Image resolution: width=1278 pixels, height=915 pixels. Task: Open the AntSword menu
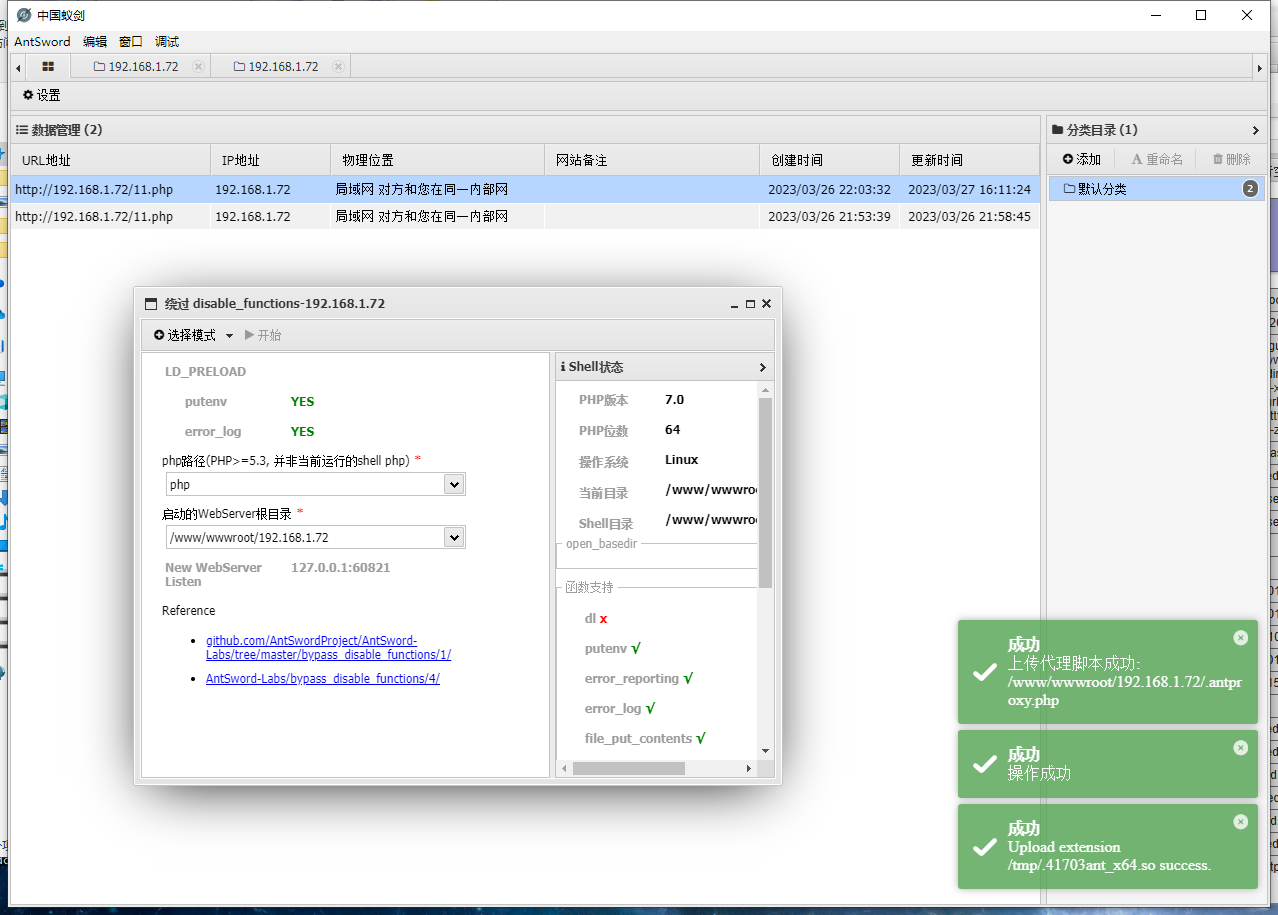pyautogui.click(x=42, y=42)
